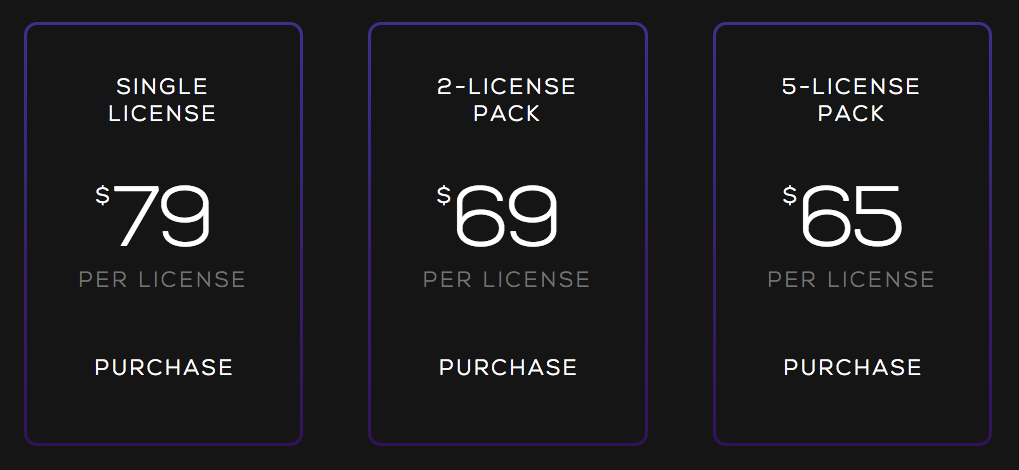The height and width of the screenshot is (470, 1019).
Task: Click the 69 price number
Action: point(506,216)
